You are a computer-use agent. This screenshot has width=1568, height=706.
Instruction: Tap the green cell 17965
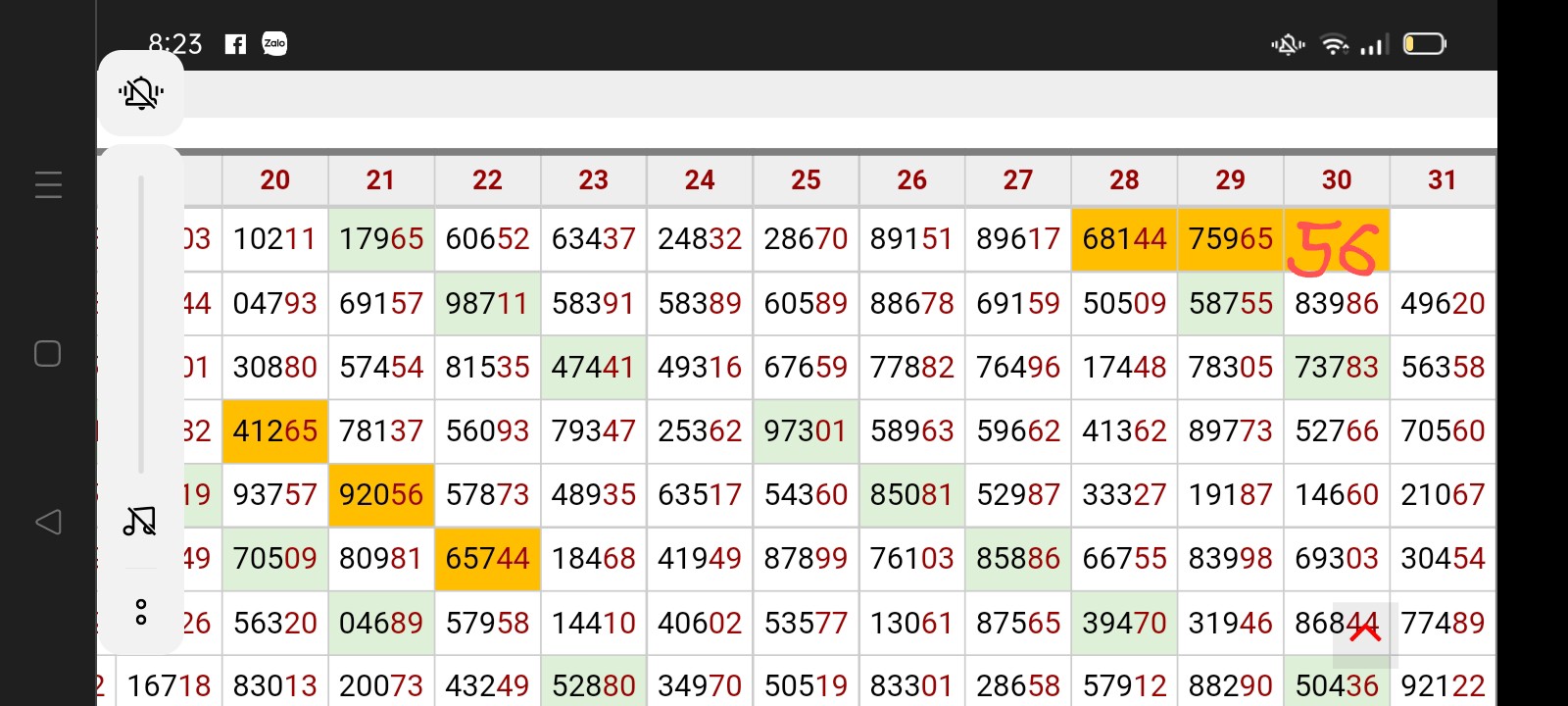pos(381,239)
